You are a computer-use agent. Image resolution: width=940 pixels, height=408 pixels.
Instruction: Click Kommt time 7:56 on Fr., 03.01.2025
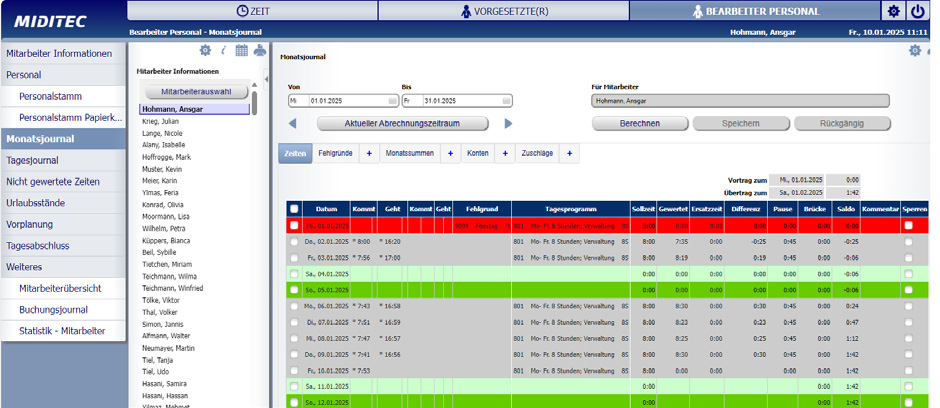(x=363, y=258)
